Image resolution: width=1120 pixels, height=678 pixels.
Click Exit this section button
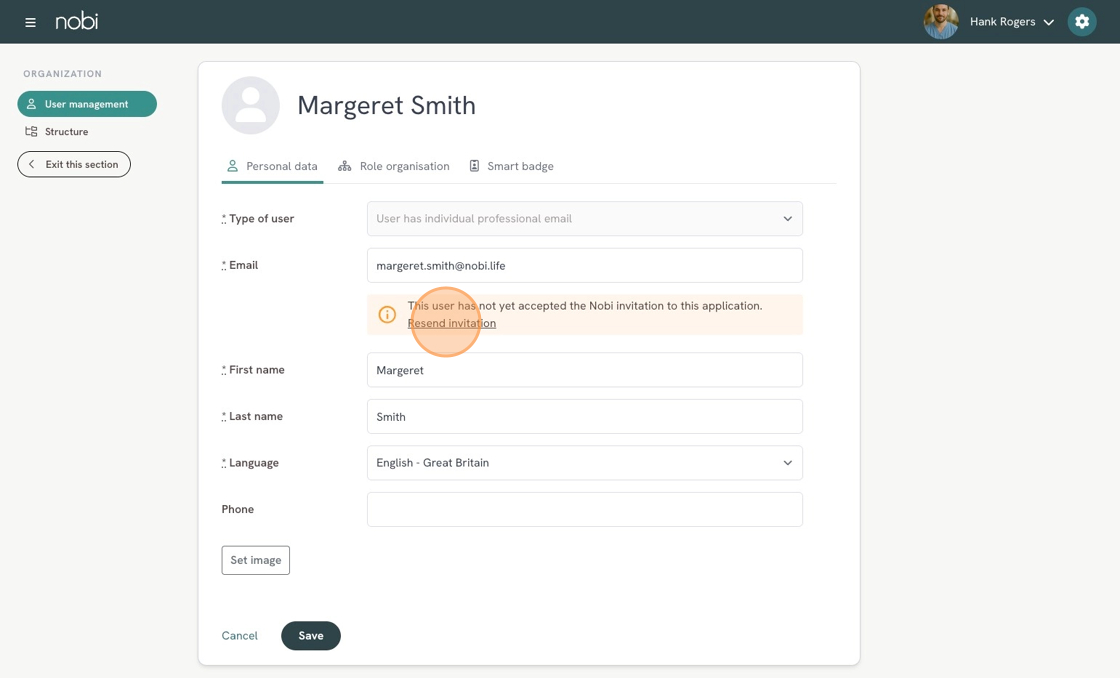tap(74, 164)
